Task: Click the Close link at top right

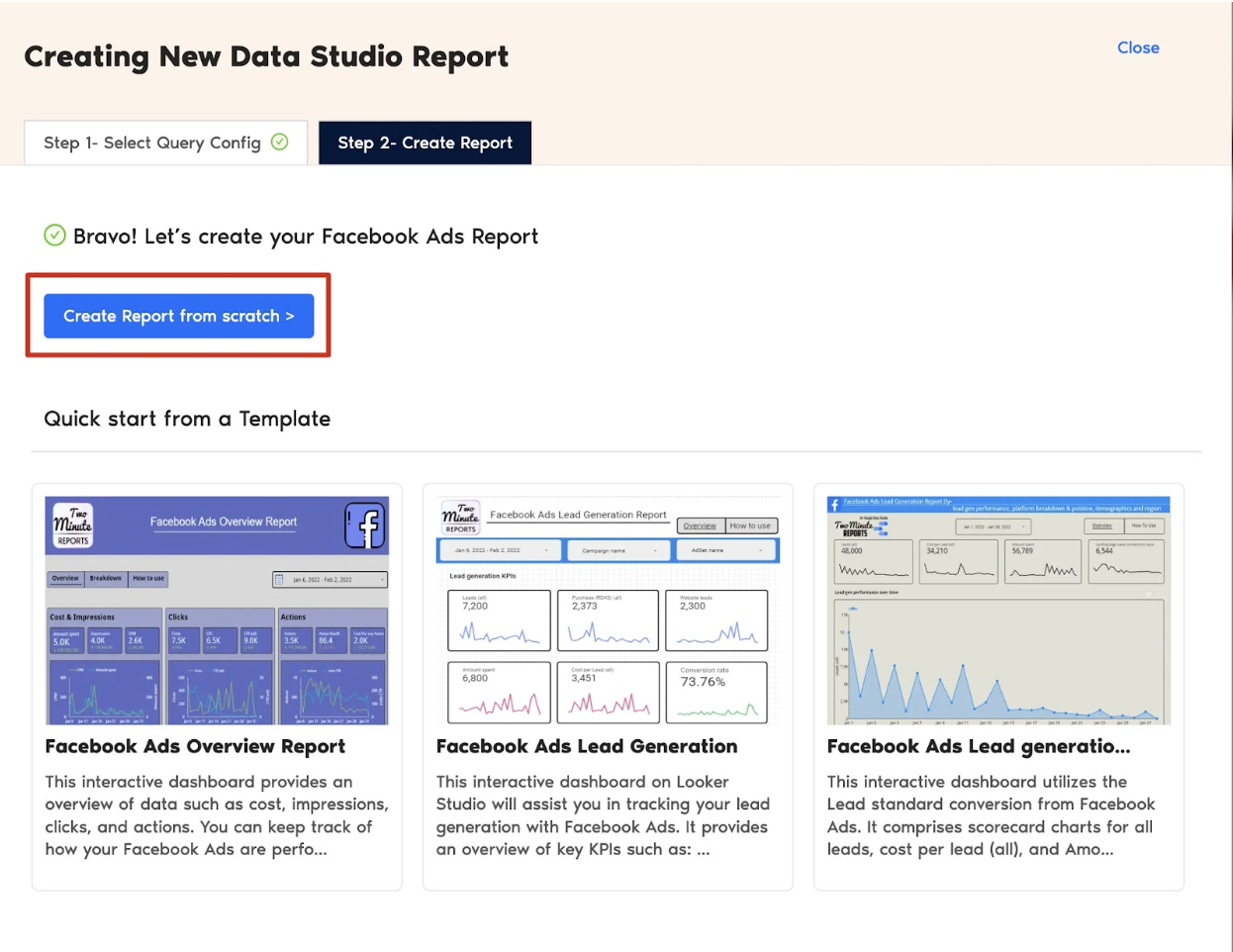Action: point(1138,48)
